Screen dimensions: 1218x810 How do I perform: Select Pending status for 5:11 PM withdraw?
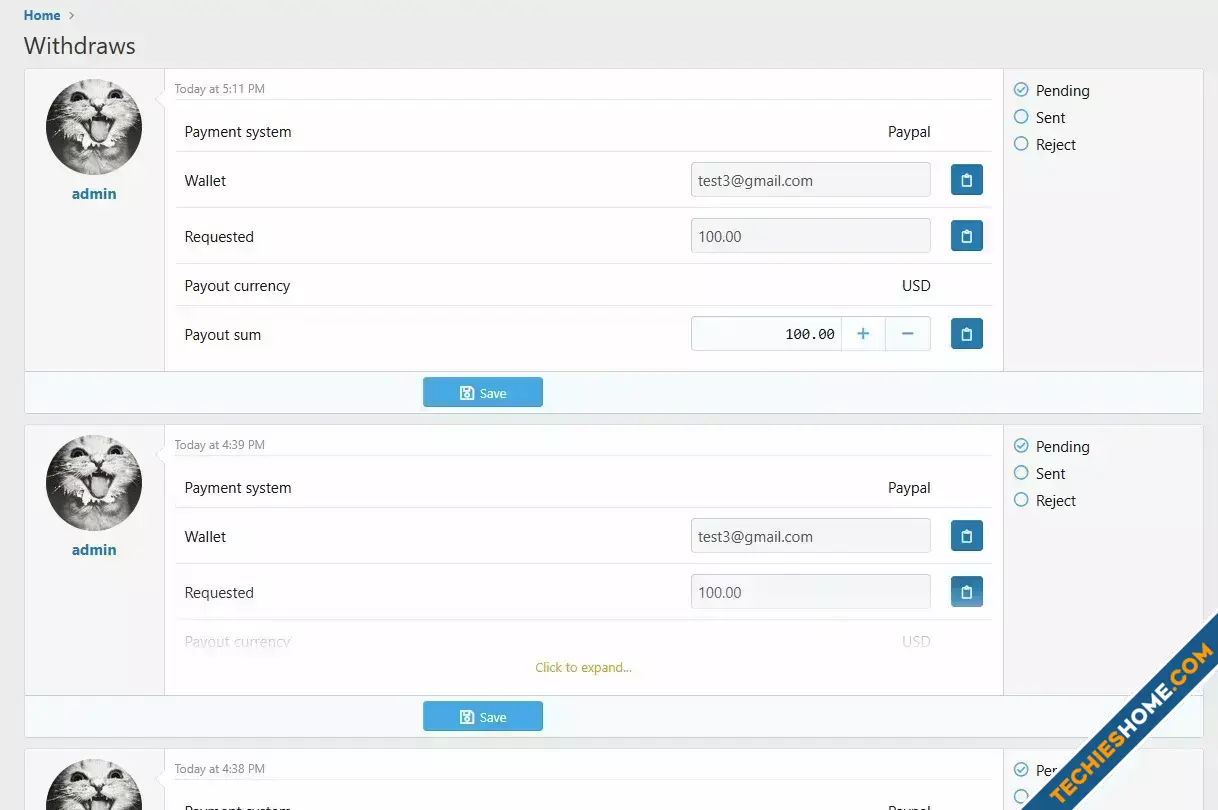(1021, 90)
